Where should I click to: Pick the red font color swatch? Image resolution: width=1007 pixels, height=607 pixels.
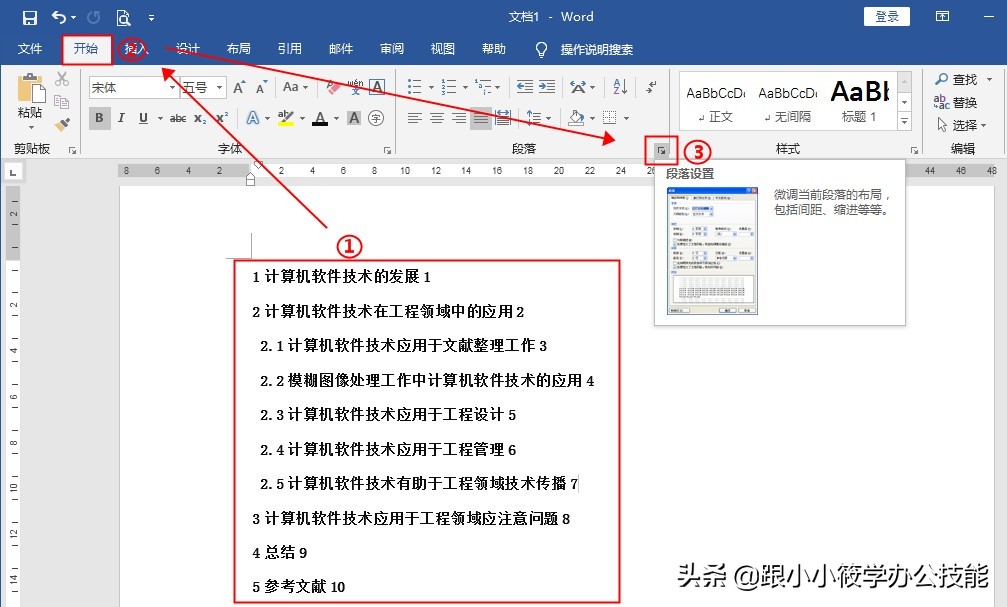pos(320,118)
